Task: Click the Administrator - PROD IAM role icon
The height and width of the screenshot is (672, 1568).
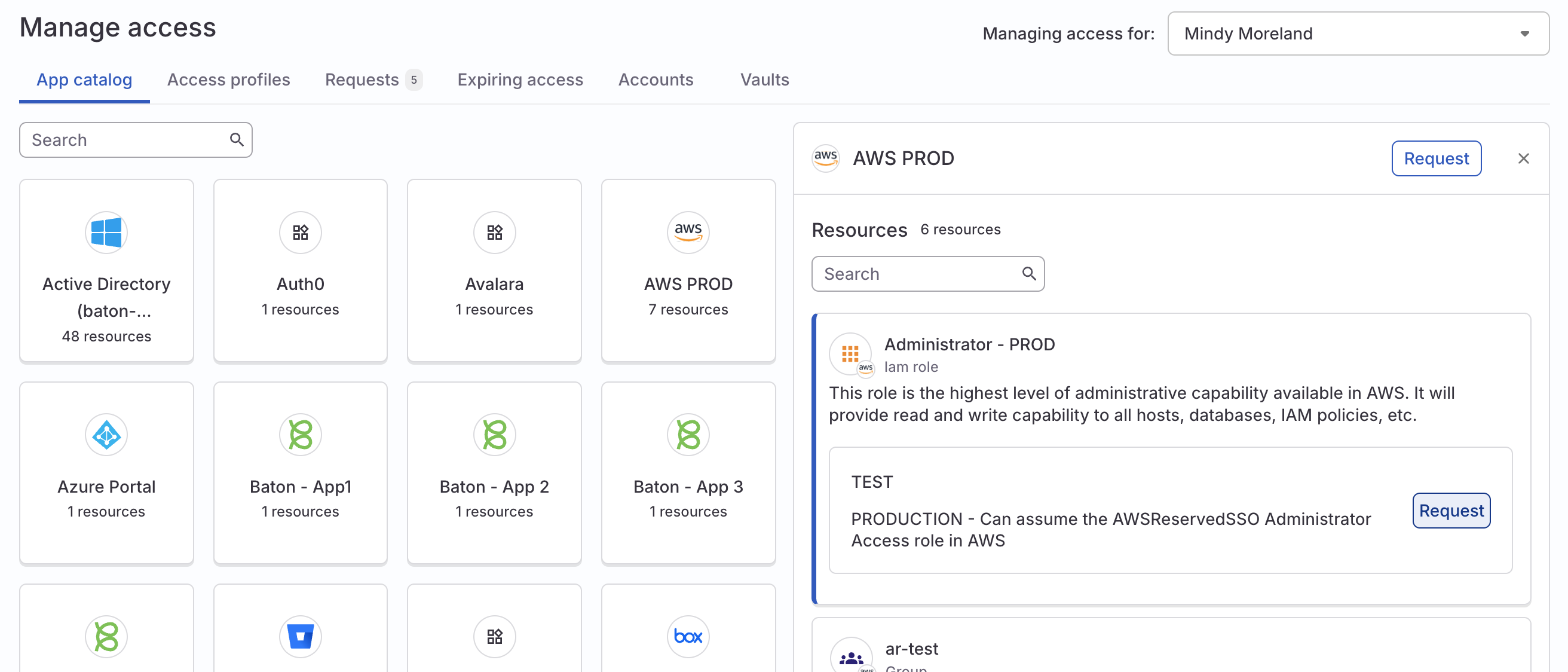Action: [x=850, y=354]
